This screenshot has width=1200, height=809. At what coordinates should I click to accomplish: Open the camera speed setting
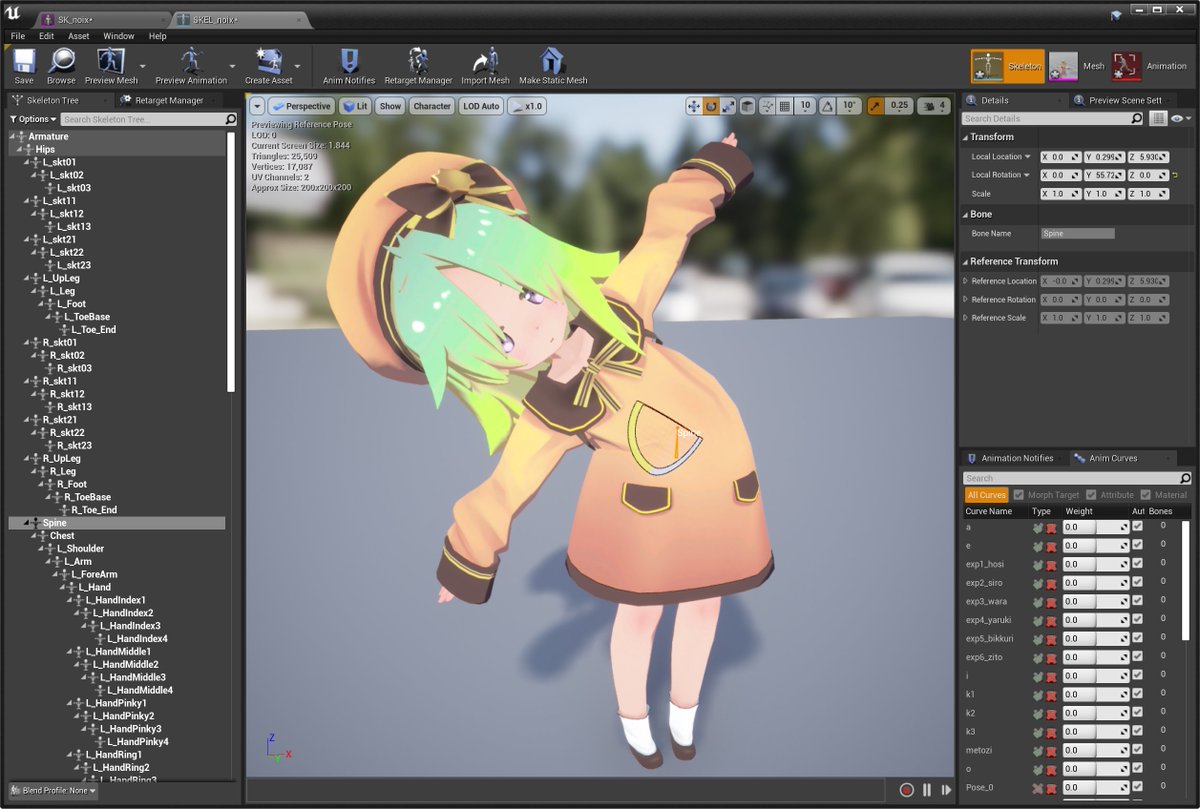point(933,106)
